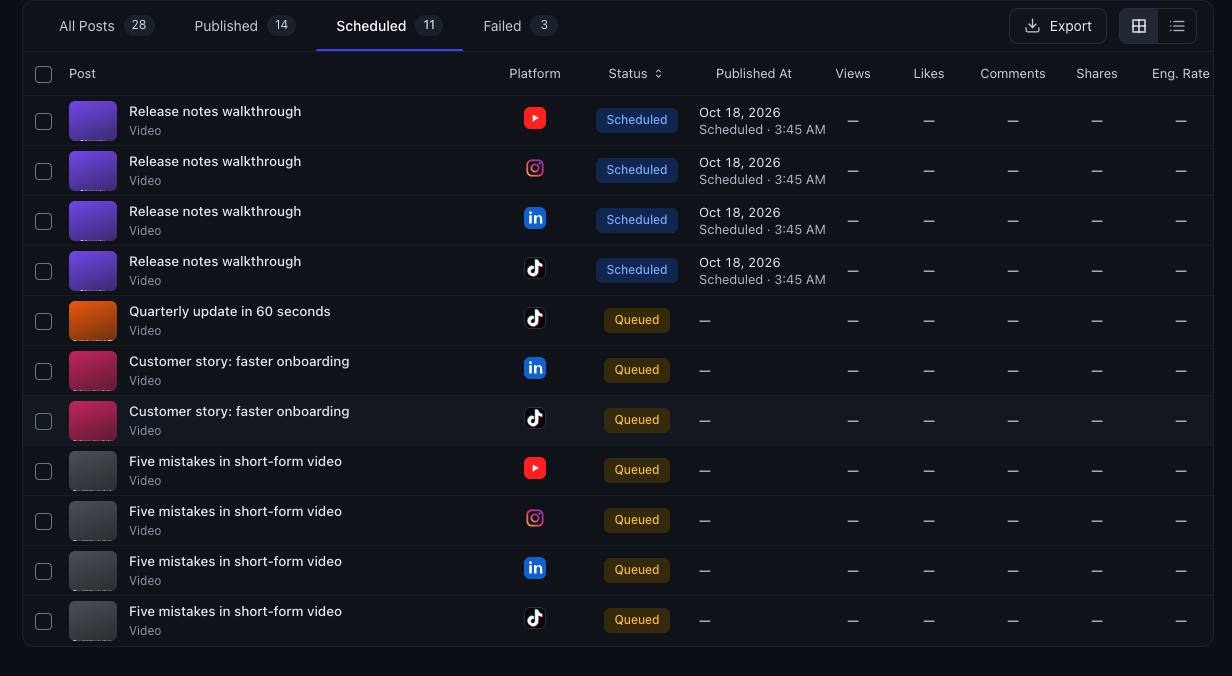
Task: Click Scheduled badge on YouTube Release notes row
Action: [x=637, y=120]
